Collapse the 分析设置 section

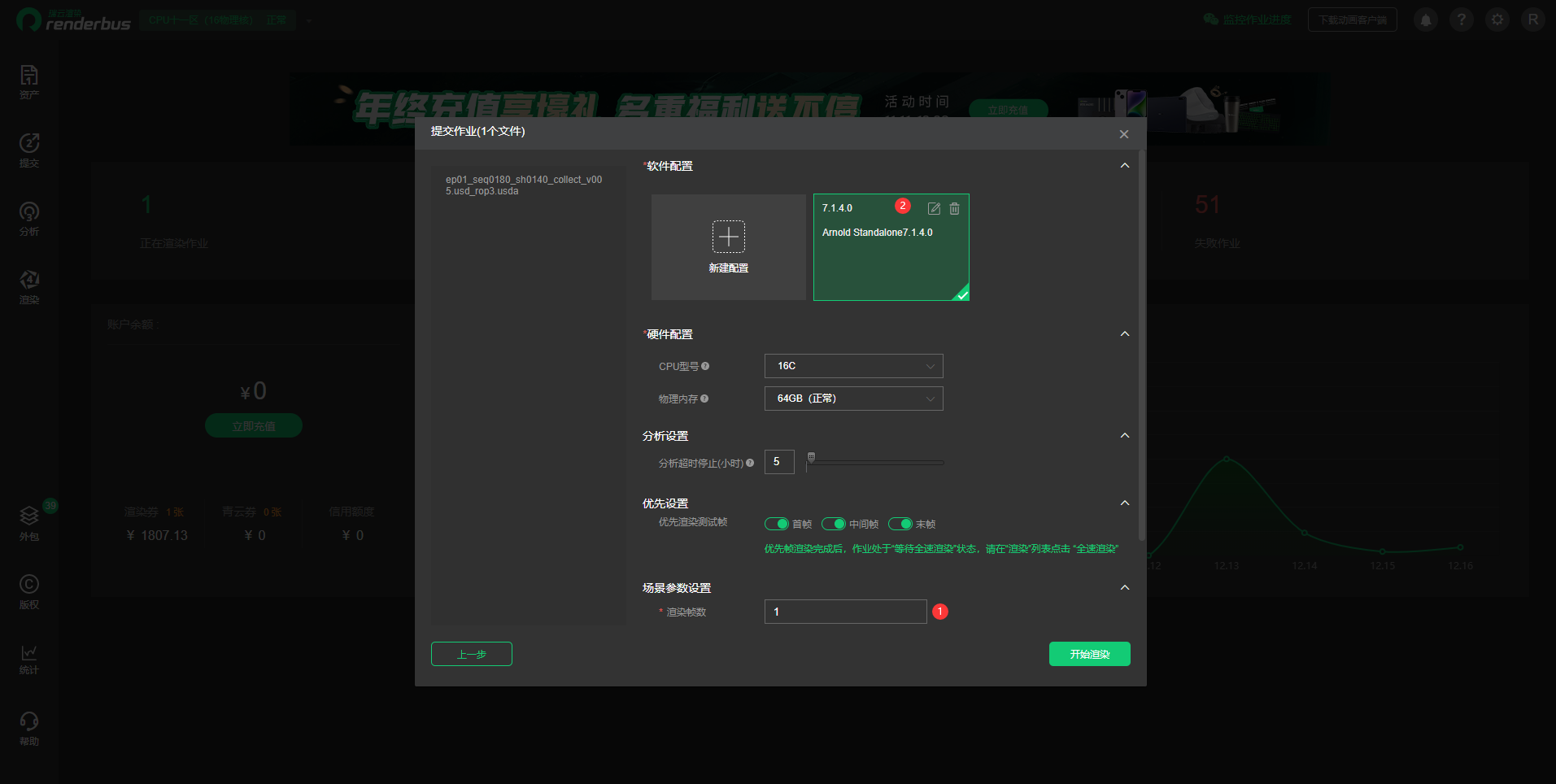pos(1125,436)
